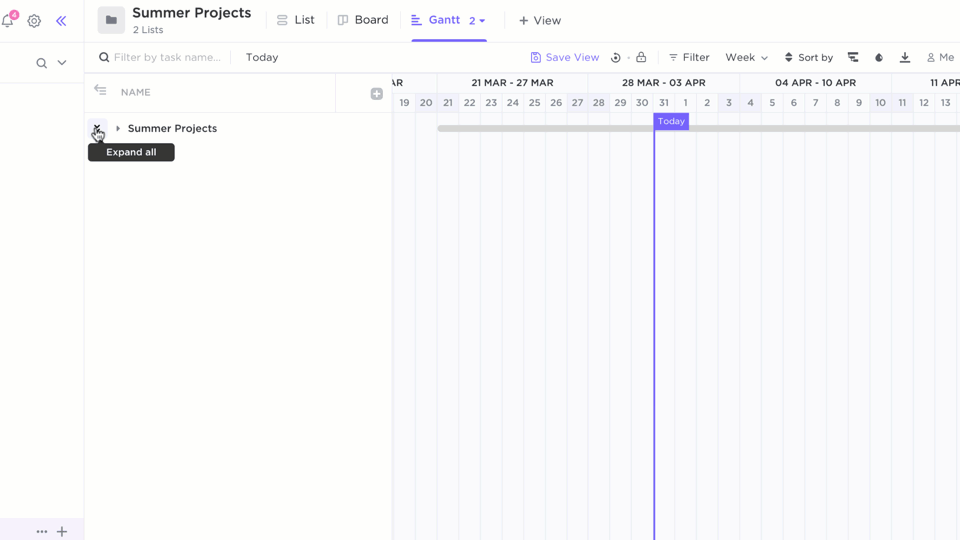
Task: Click the autosave view icon
Action: (616, 58)
